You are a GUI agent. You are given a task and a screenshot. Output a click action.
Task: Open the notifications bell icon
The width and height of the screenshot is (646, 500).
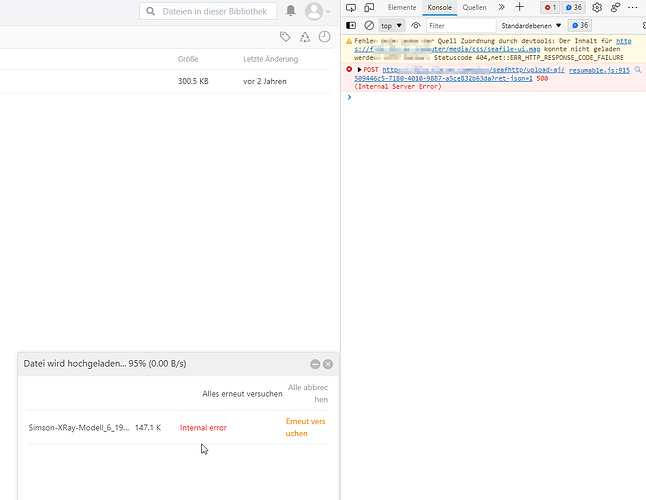coord(291,11)
